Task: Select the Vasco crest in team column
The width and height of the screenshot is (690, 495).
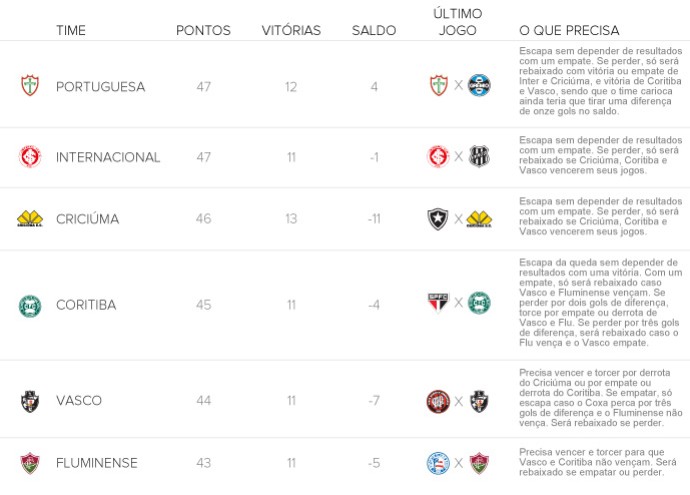Action: click(30, 401)
